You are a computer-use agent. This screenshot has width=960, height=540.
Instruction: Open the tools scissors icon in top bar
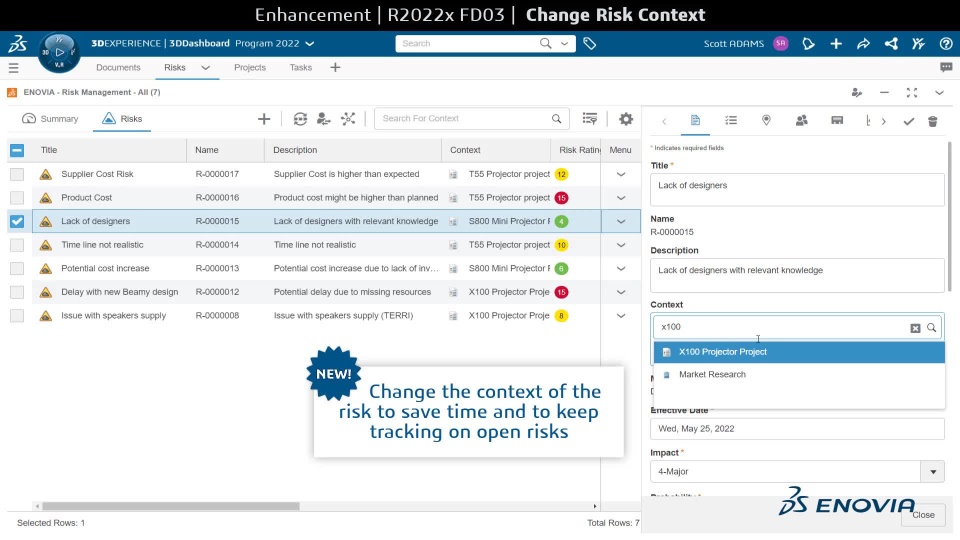click(x=918, y=43)
